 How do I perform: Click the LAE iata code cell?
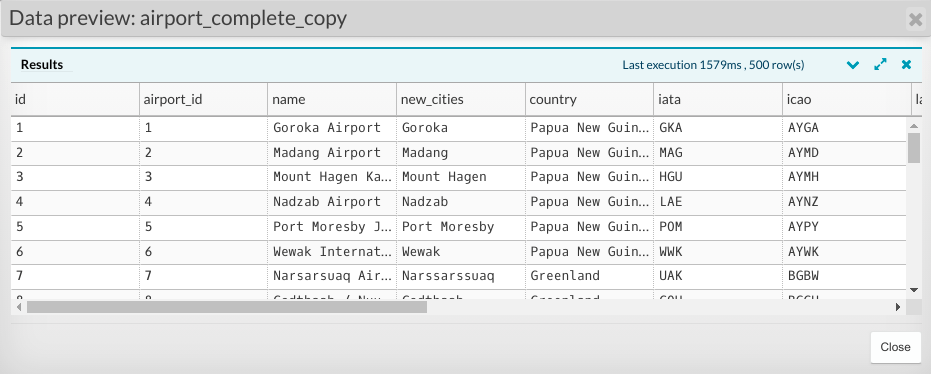[x=718, y=202]
